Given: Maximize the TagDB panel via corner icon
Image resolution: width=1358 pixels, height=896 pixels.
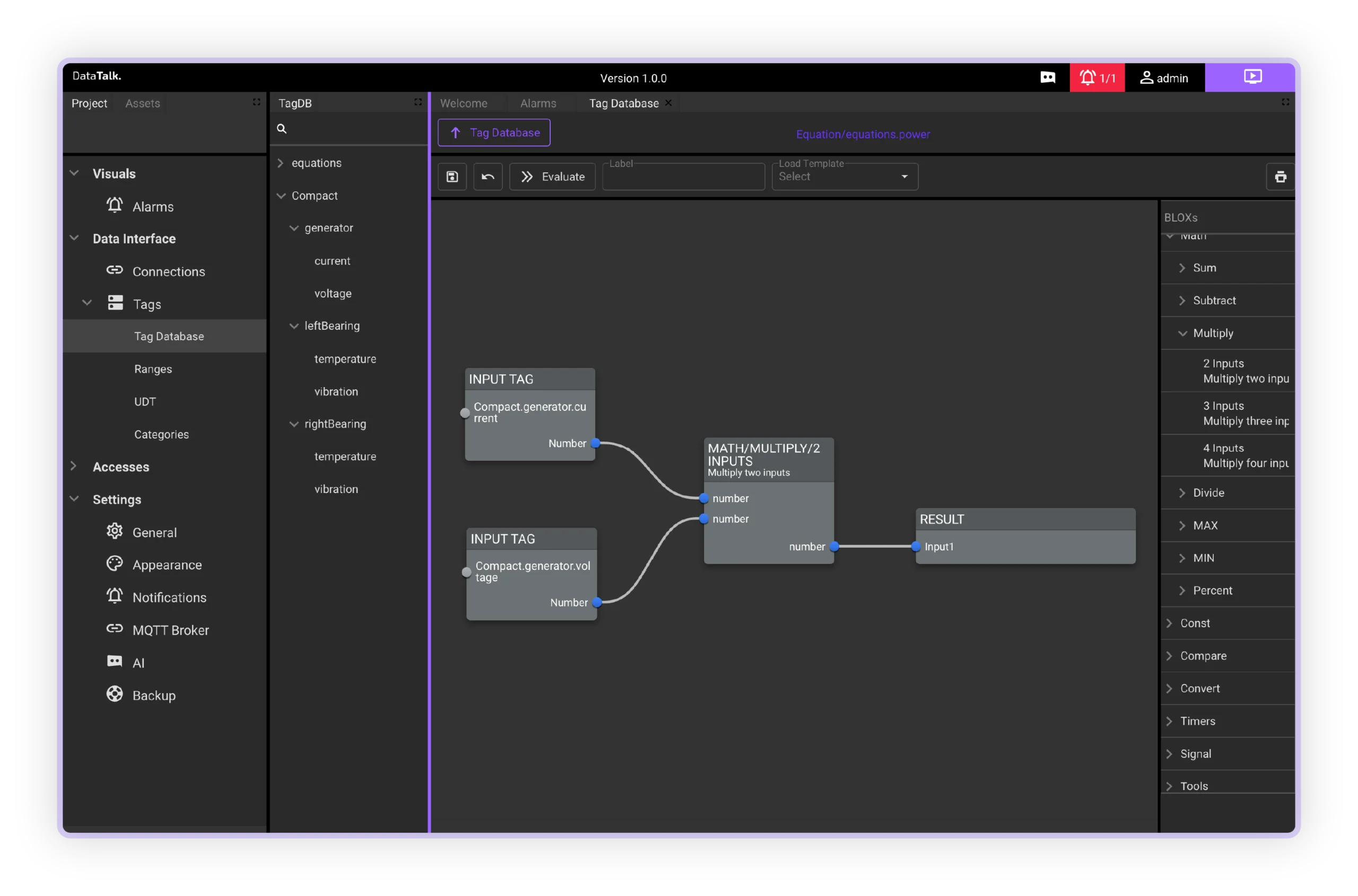Looking at the screenshot, I should pos(418,102).
